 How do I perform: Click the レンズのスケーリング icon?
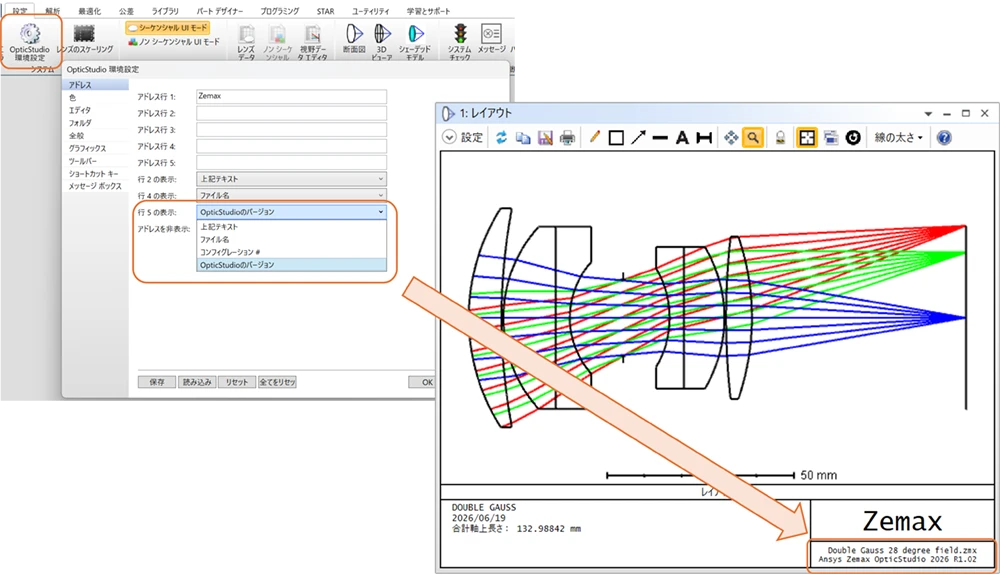coord(84,33)
